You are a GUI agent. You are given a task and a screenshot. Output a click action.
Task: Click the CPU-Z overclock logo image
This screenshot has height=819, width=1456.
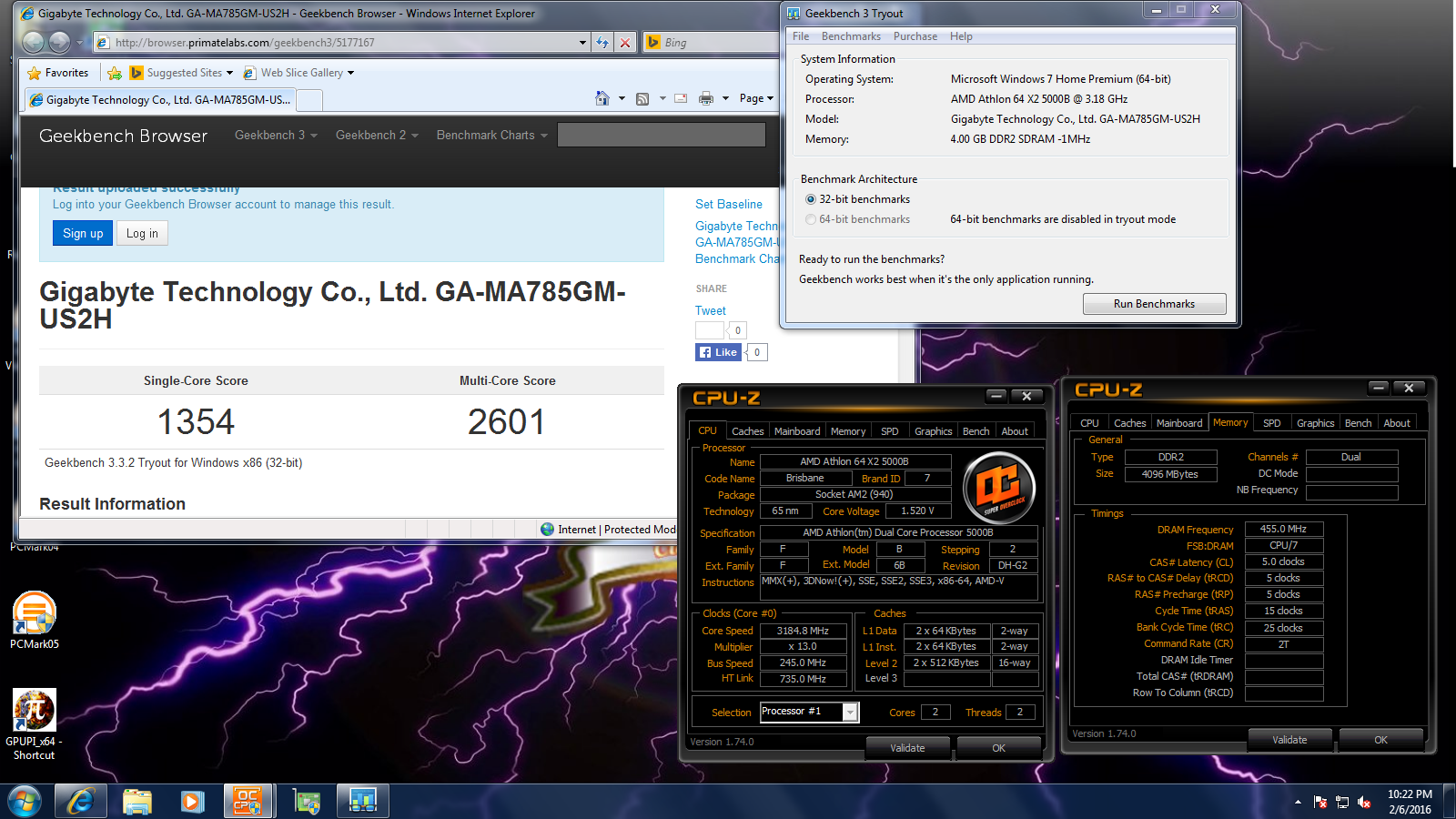coord(1000,489)
